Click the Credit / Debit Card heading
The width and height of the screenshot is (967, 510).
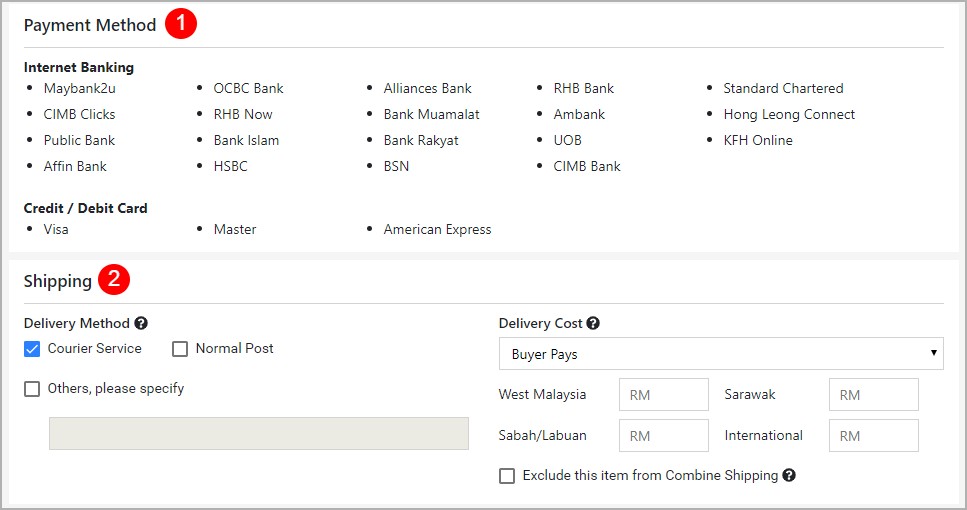pyautogui.click(x=86, y=208)
